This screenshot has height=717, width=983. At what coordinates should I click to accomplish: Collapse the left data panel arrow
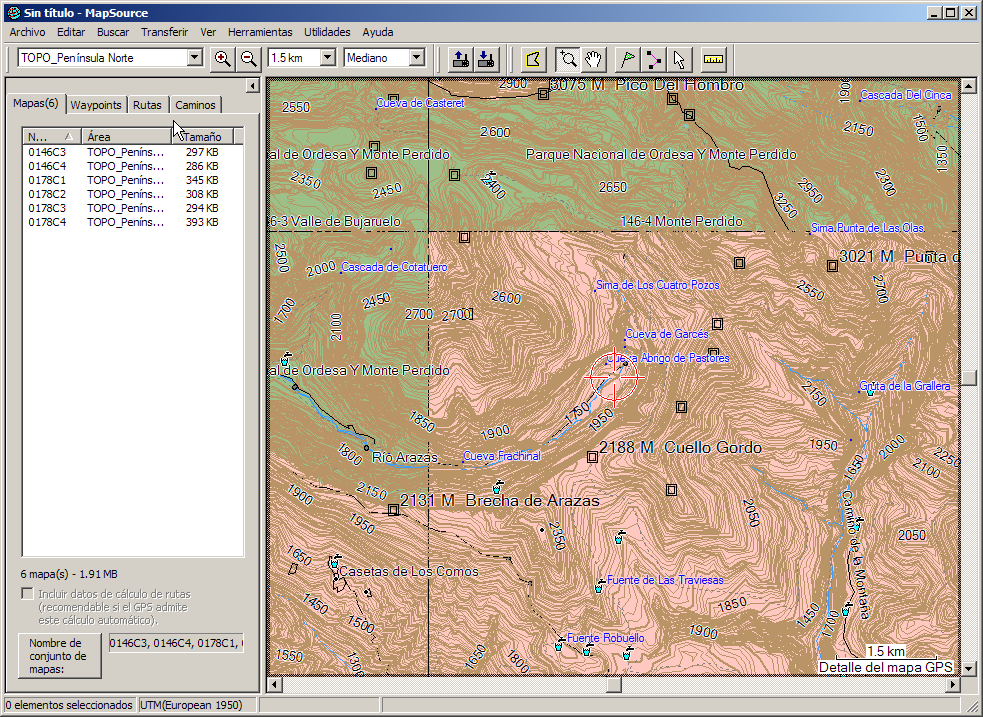click(252, 86)
